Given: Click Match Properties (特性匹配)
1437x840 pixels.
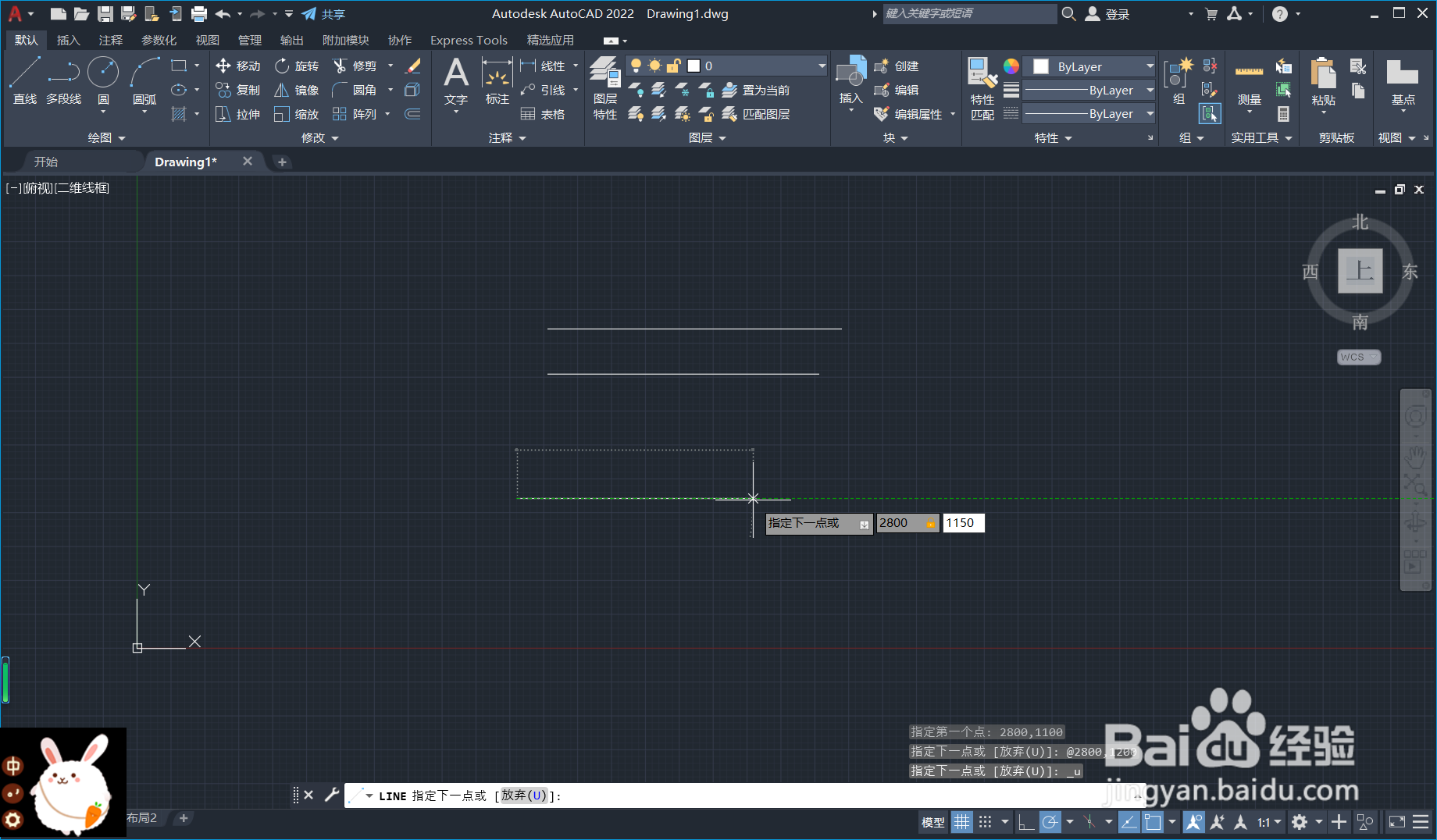Looking at the screenshot, I should pyautogui.click(x=982, y=88).
